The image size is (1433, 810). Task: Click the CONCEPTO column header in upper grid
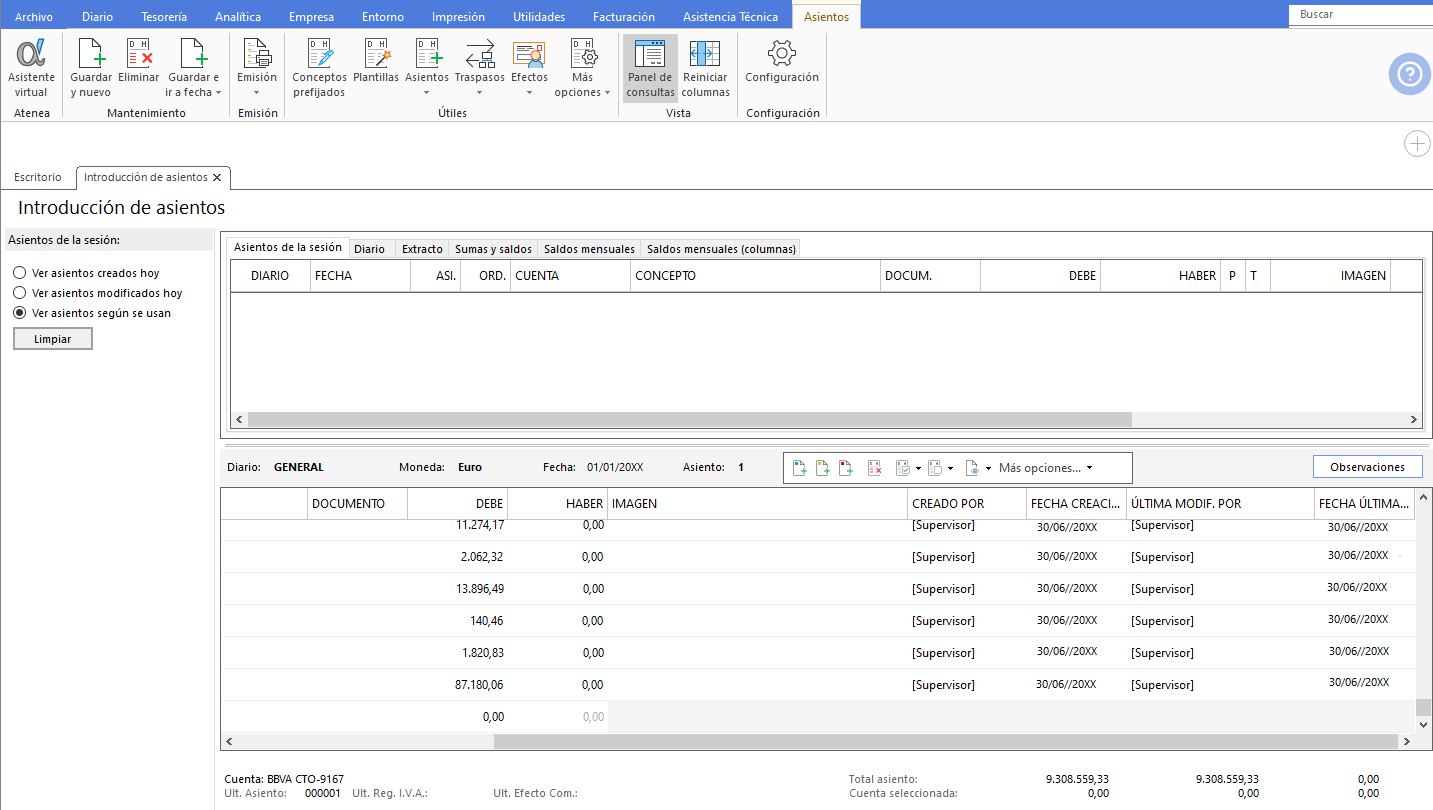pos(756,276)
